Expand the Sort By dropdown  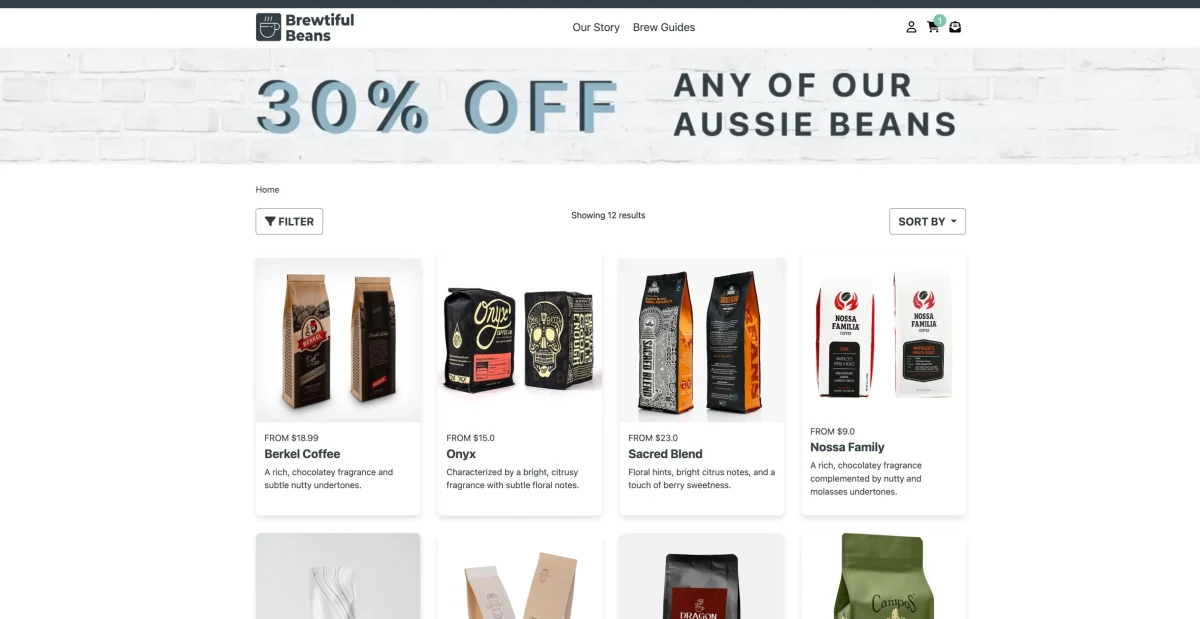coord(927,221)
